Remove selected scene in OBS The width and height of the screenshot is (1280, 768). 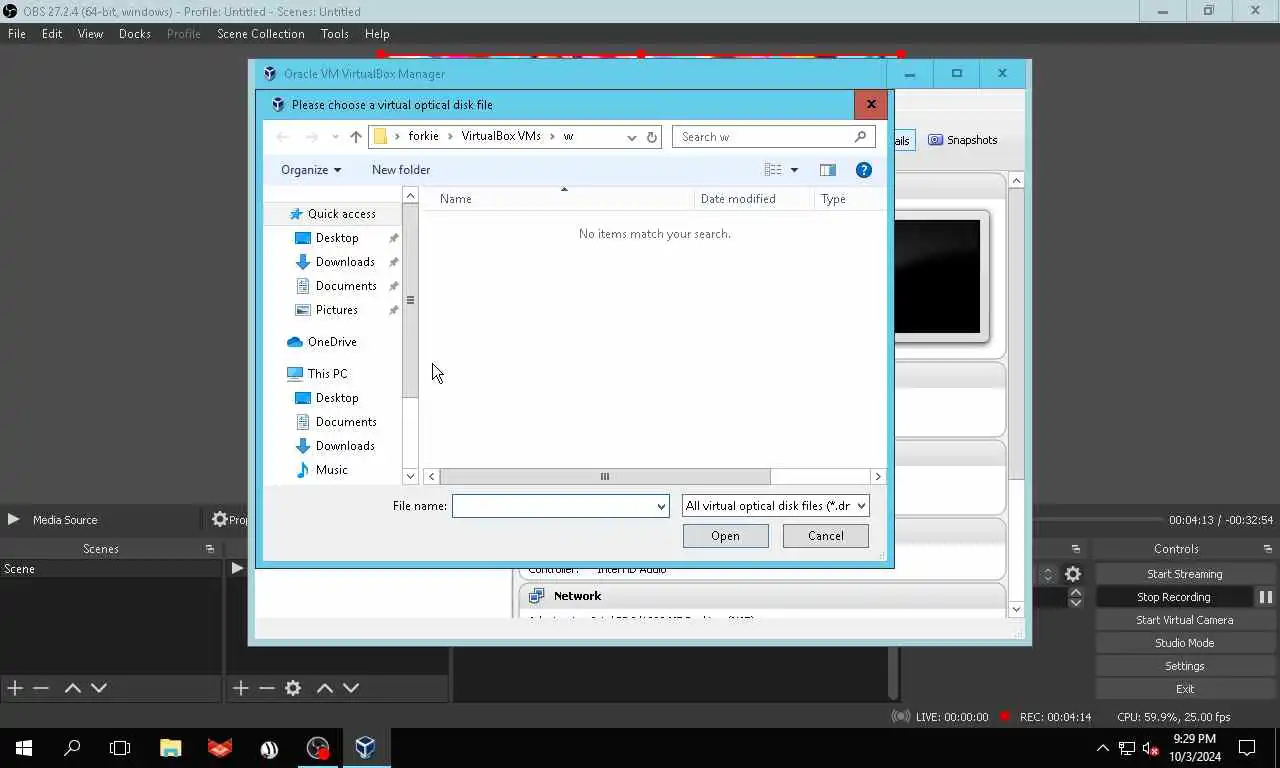click(x=41, y=688)
